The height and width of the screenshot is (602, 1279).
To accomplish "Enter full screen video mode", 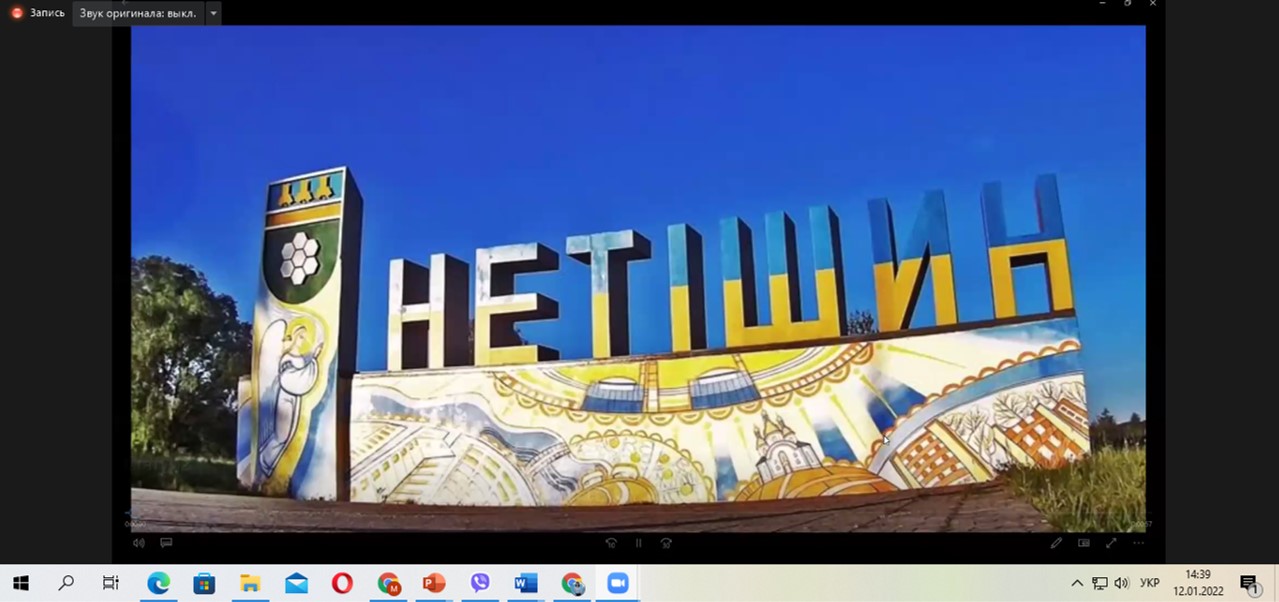I will 1111,543.
